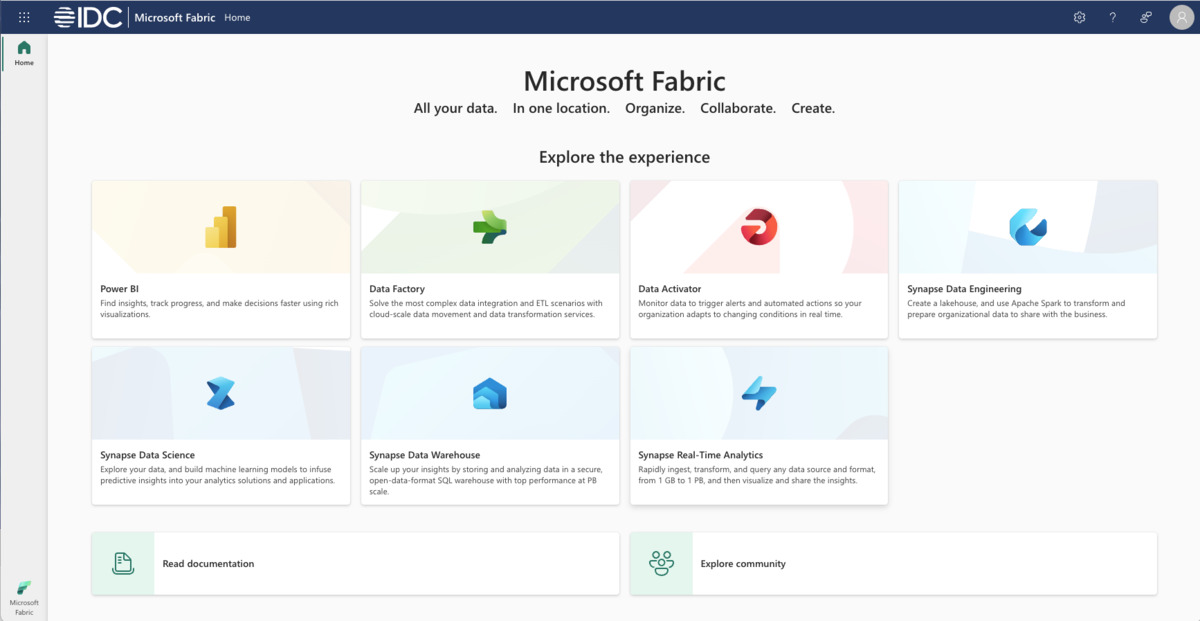
Task: Open the Power BI experience icon
Action: coord(222,225)
